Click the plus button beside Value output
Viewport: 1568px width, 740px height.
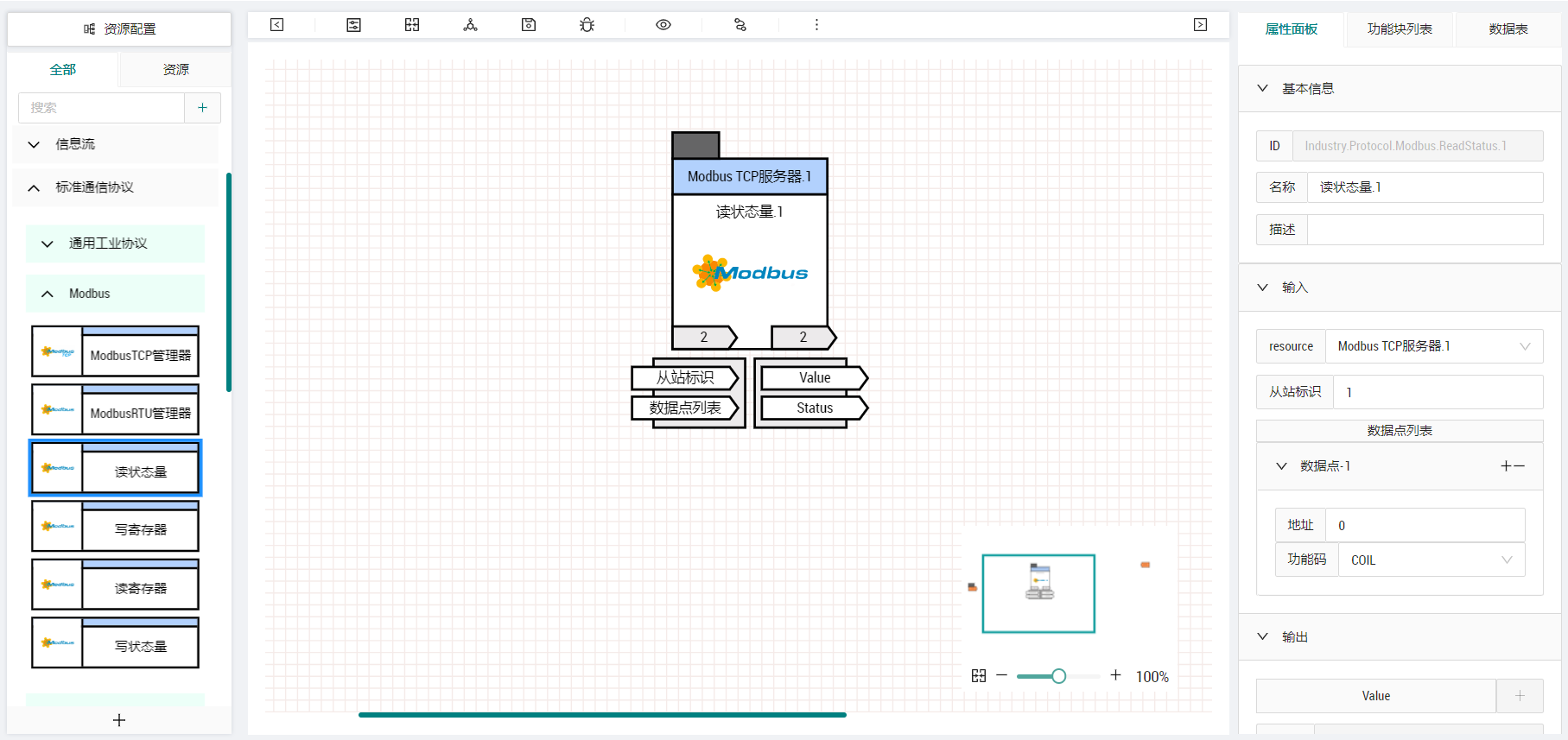click(x=1520, y=696)
